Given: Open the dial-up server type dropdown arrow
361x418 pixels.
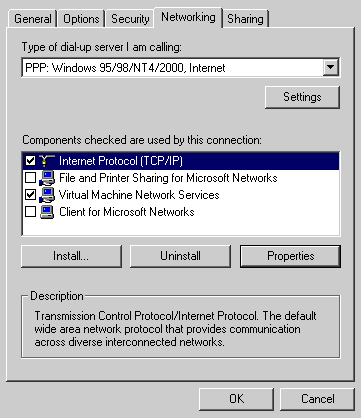Looking at the screenshot, I should pyautogui.click(x=331, y=67).
